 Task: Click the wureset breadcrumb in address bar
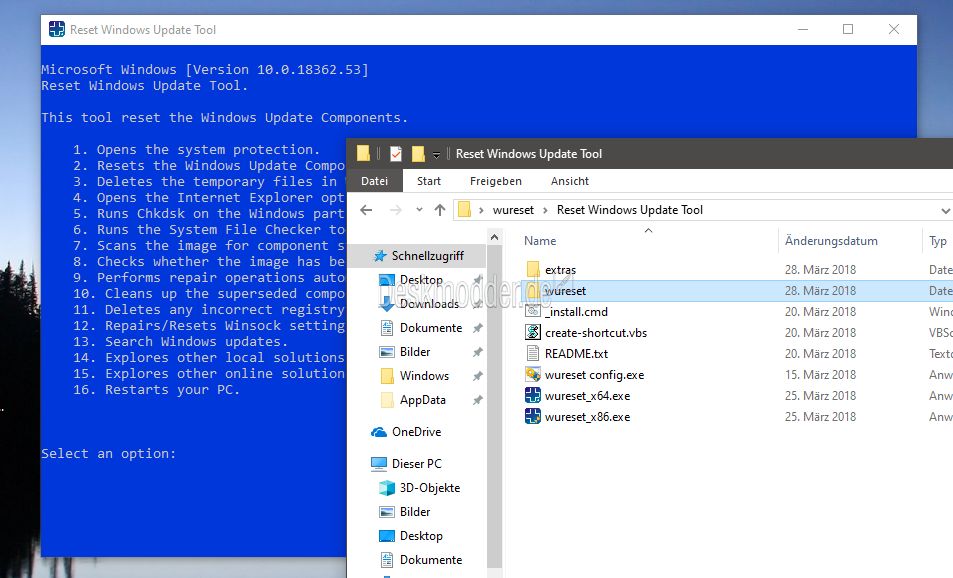click(513, 210)
